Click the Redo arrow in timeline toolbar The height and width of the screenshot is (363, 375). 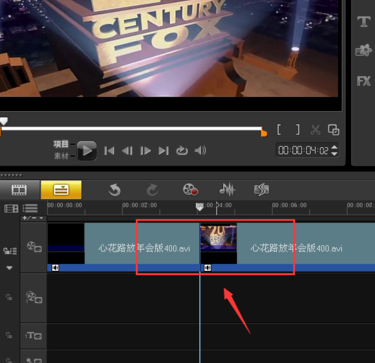coord(152,190)
